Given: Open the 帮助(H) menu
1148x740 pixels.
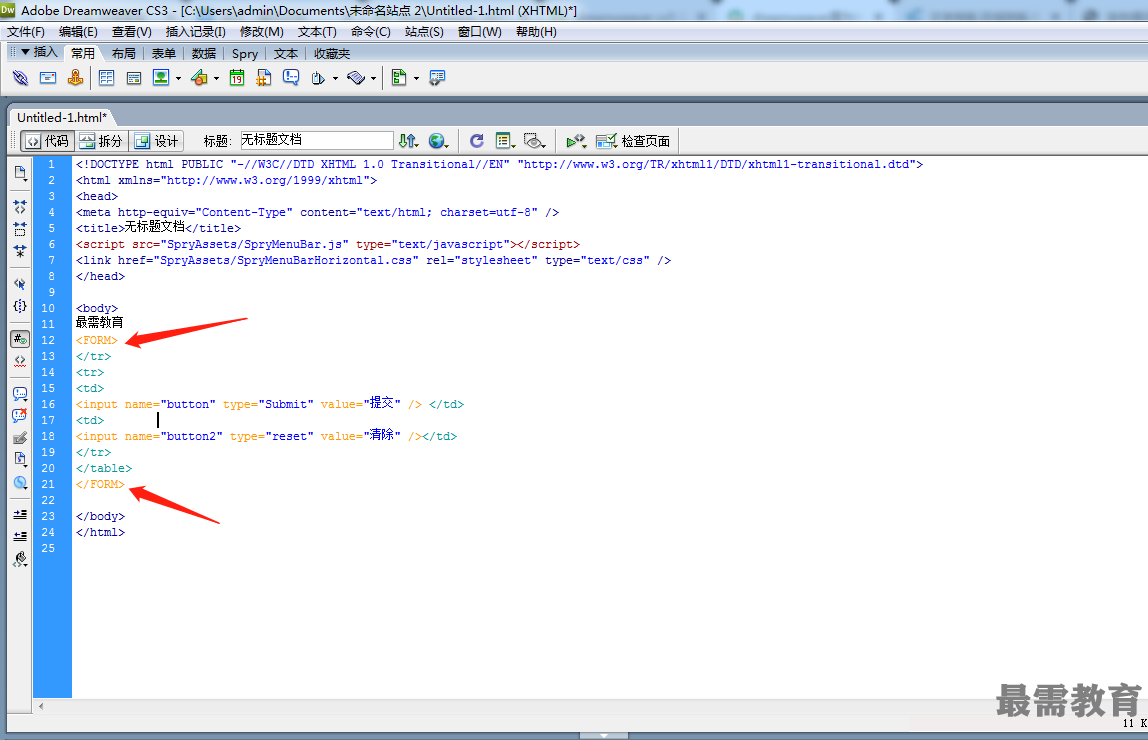Looking at the screenshot, I should tap(536, 31).
